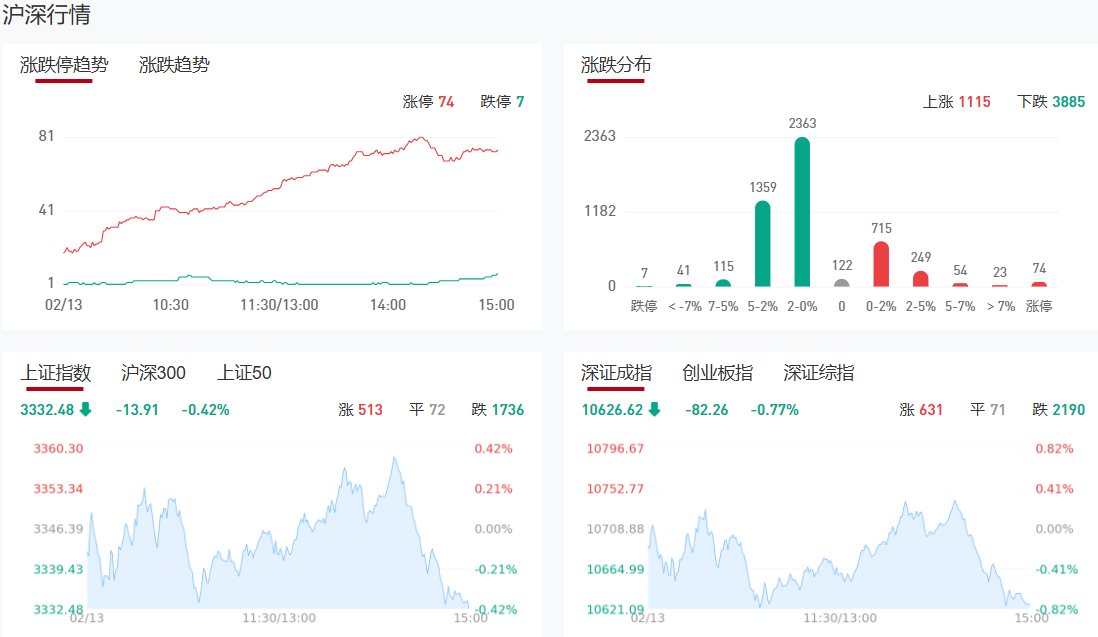Open the 深证综指 tab
1098x637 pixels.
(818, 374)
